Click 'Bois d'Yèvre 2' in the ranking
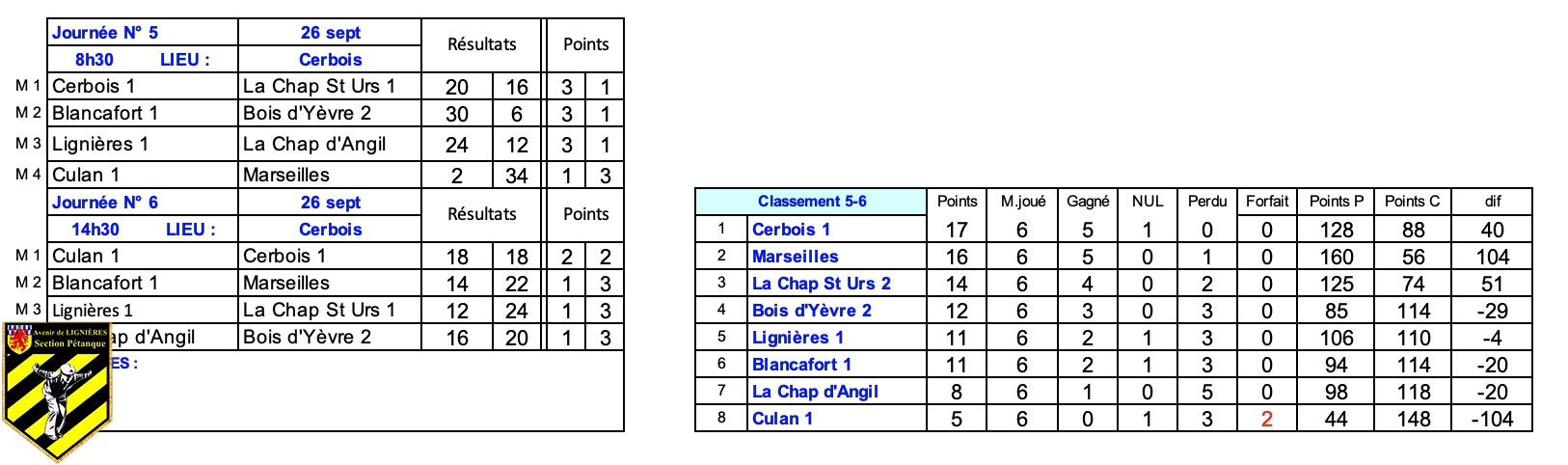The width and height of the screenshot is (1568, 465). 811,311
